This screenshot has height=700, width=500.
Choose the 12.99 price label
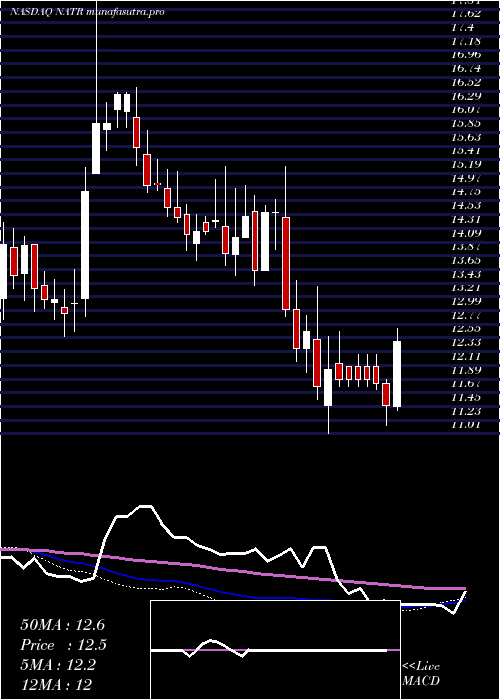tap(466, 301)
